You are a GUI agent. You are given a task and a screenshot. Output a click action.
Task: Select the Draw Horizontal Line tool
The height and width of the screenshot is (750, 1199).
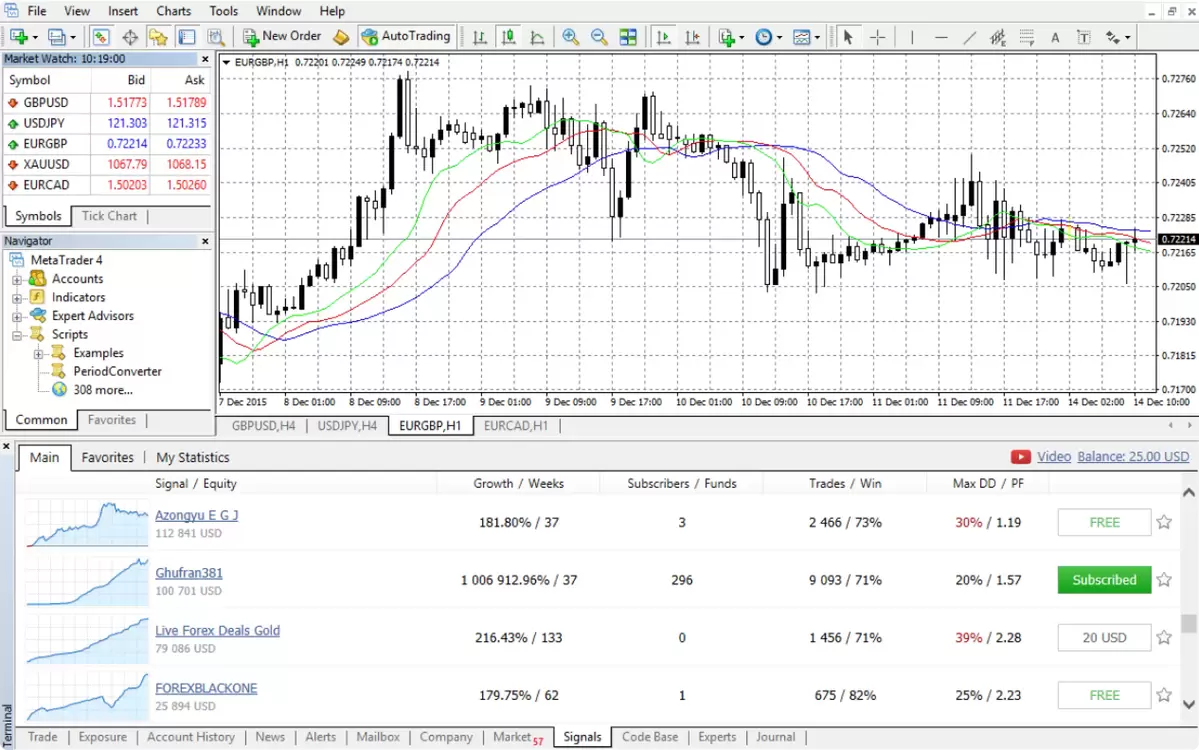click(941, 37)
